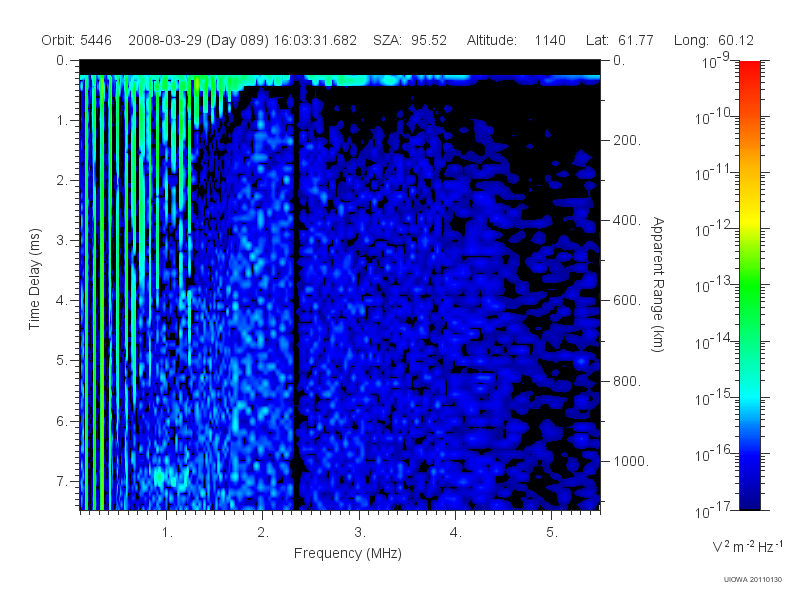Click the "Apparent Range (km)" axis label
800x600 pixels.
(658, 284)
